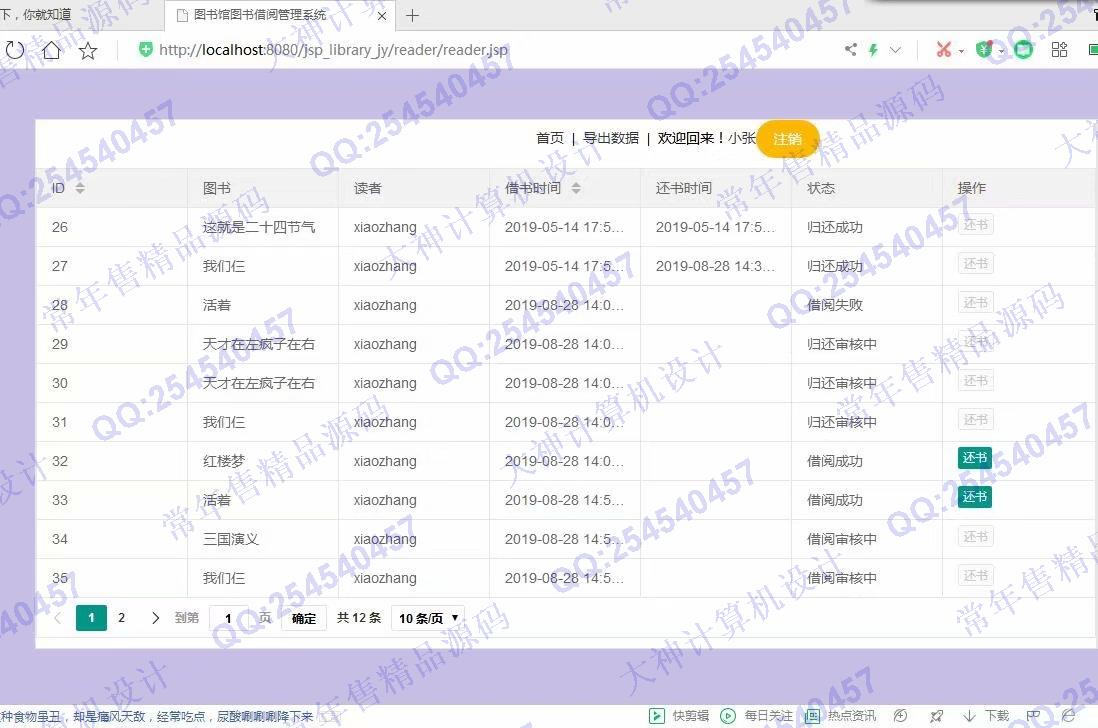Viewport: 1098px width, 728px height.
Task: Open the red scissors screenshot tool
Action: 944,50
